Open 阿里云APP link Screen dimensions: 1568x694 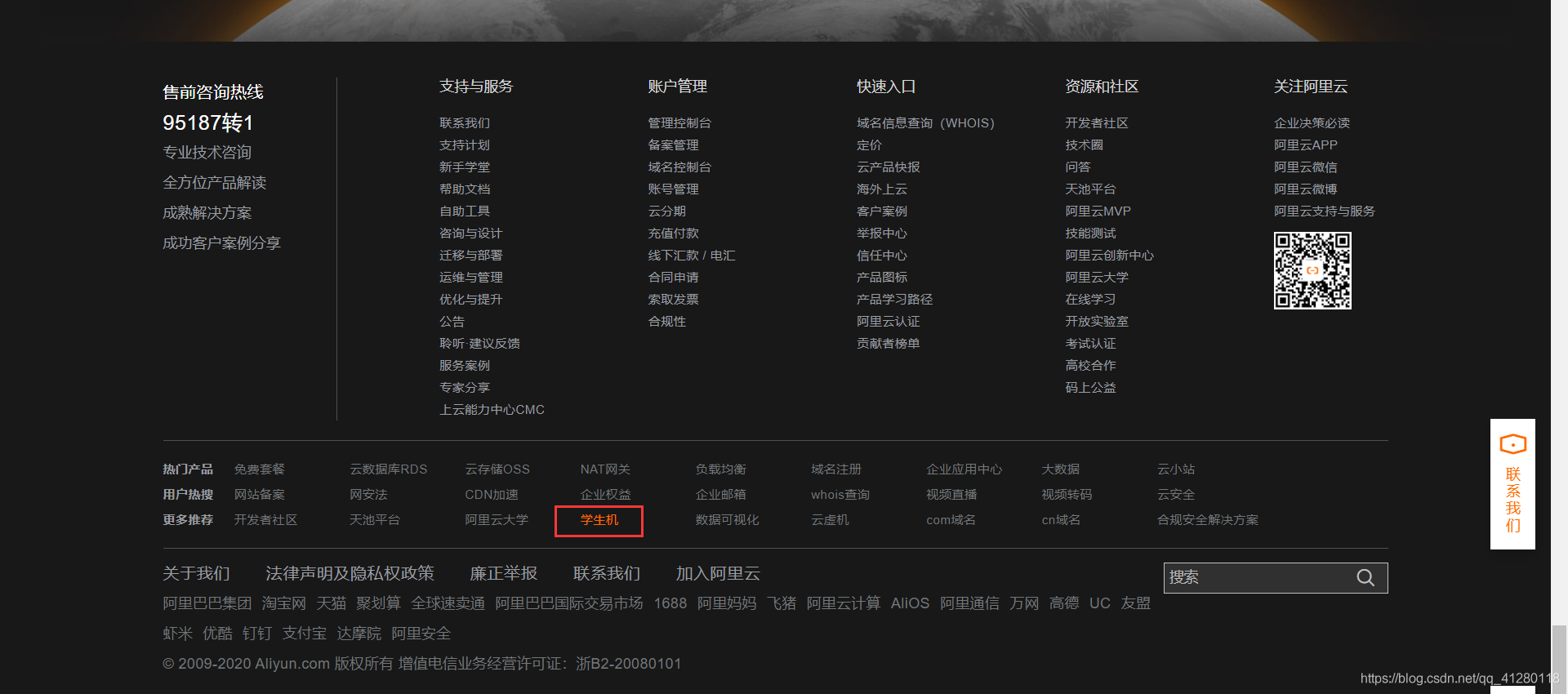(1306, 145)
